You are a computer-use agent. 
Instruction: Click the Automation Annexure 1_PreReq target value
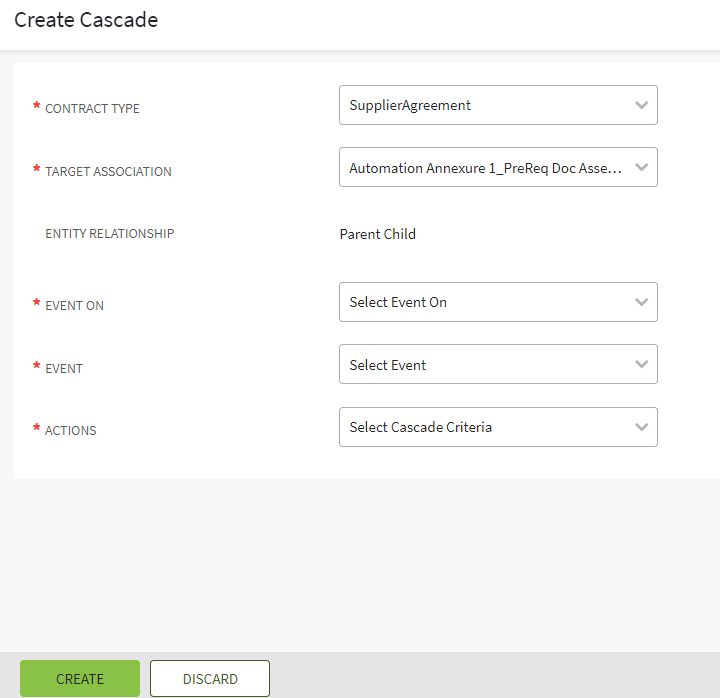(x=485, y=168)
